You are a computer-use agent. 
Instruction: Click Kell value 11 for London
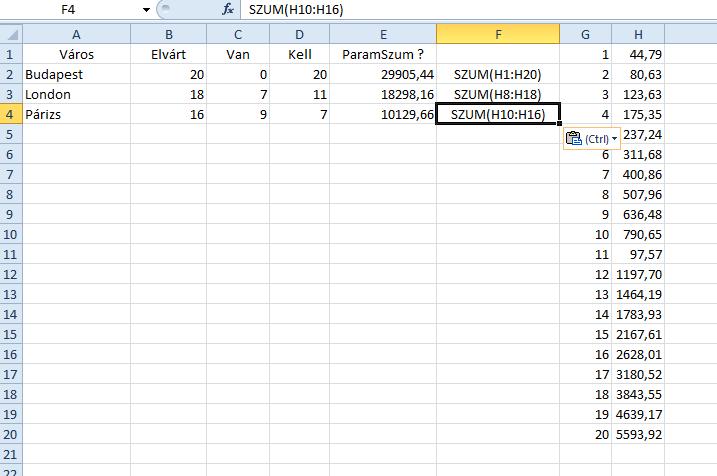[x=300, y=95]
